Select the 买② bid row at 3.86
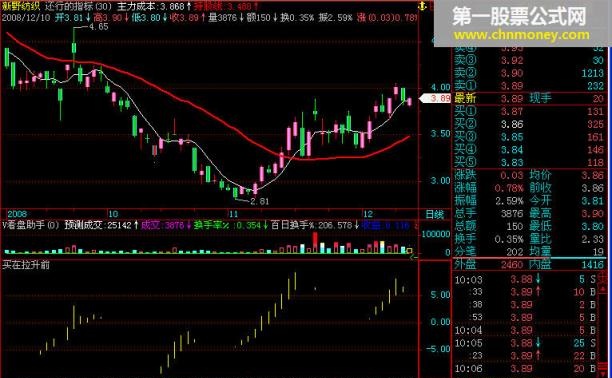 [x=529, y=125]
